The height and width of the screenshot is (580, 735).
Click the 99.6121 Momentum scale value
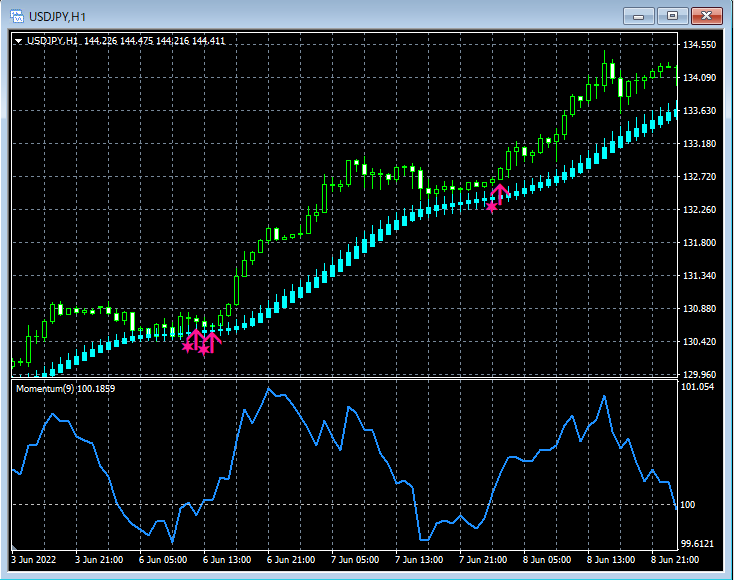coord(698,544)
